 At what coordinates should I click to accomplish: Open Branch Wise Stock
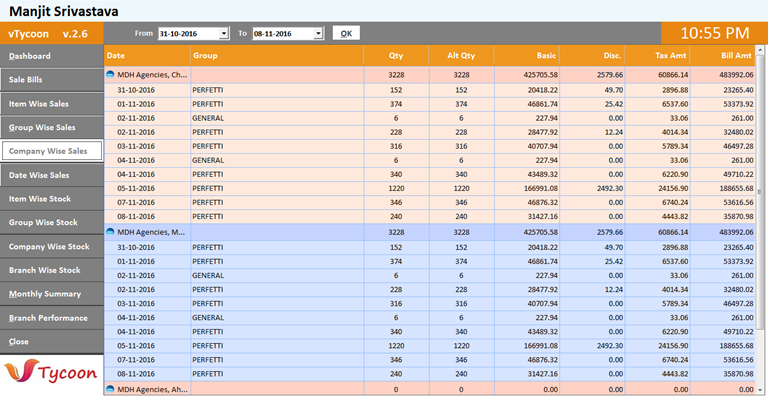pos(51,270)
